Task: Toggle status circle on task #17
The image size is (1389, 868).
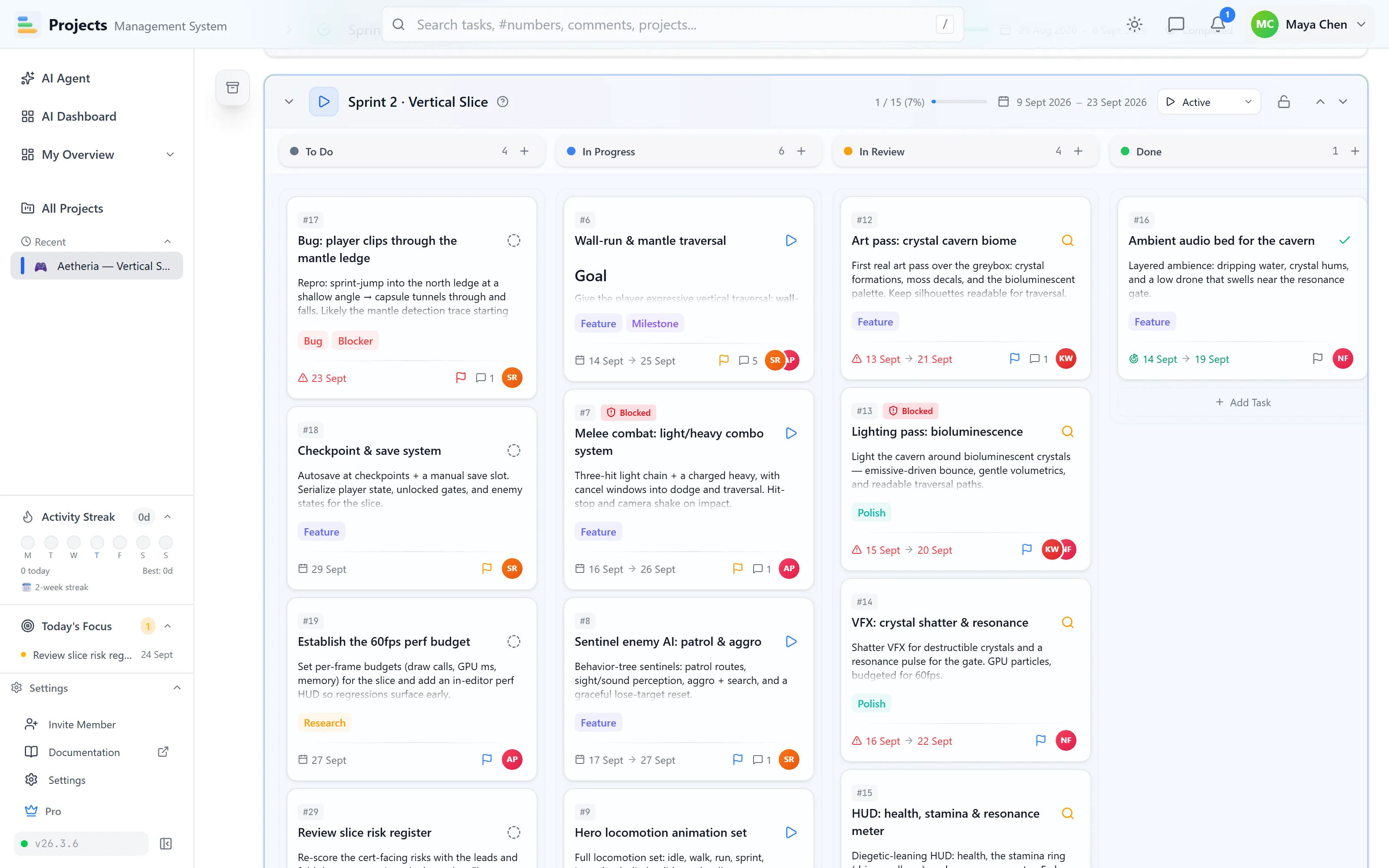Action: point(513,240)
